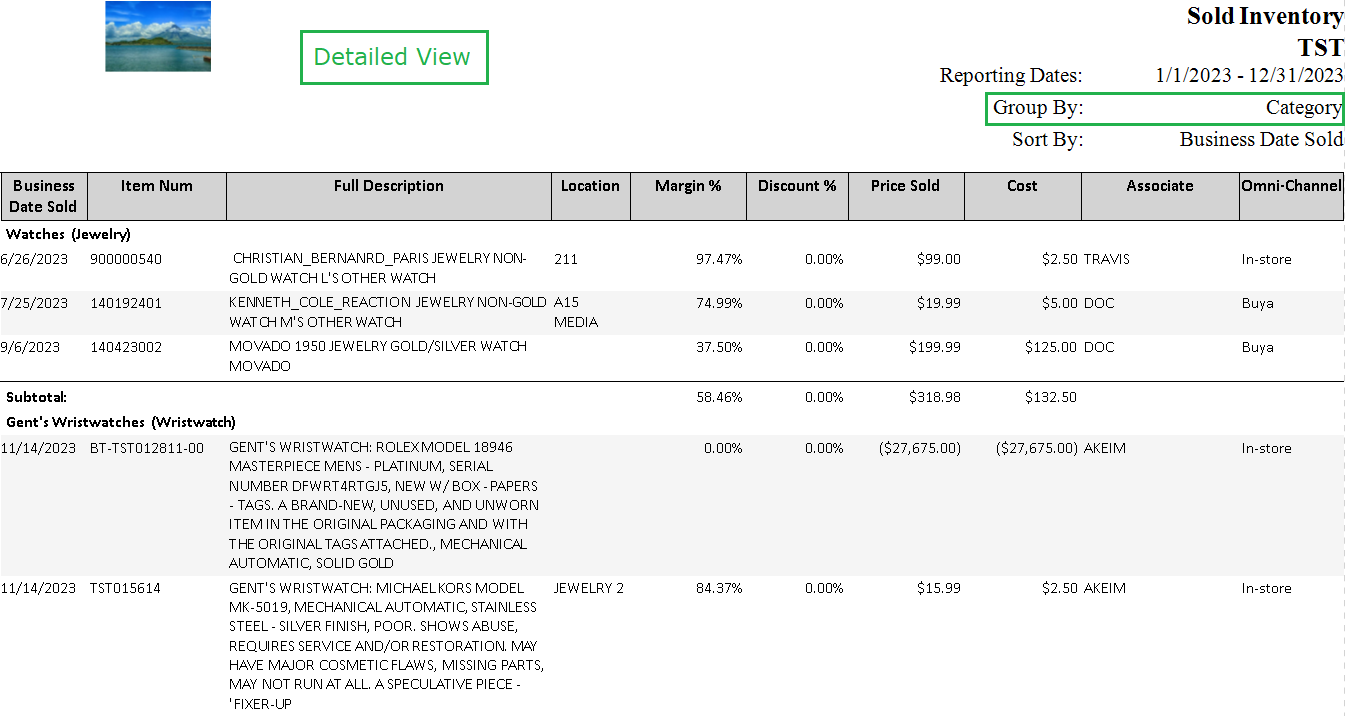Click subtotal cost "$132.50"
The image size is (1346, 717).
1051,397
